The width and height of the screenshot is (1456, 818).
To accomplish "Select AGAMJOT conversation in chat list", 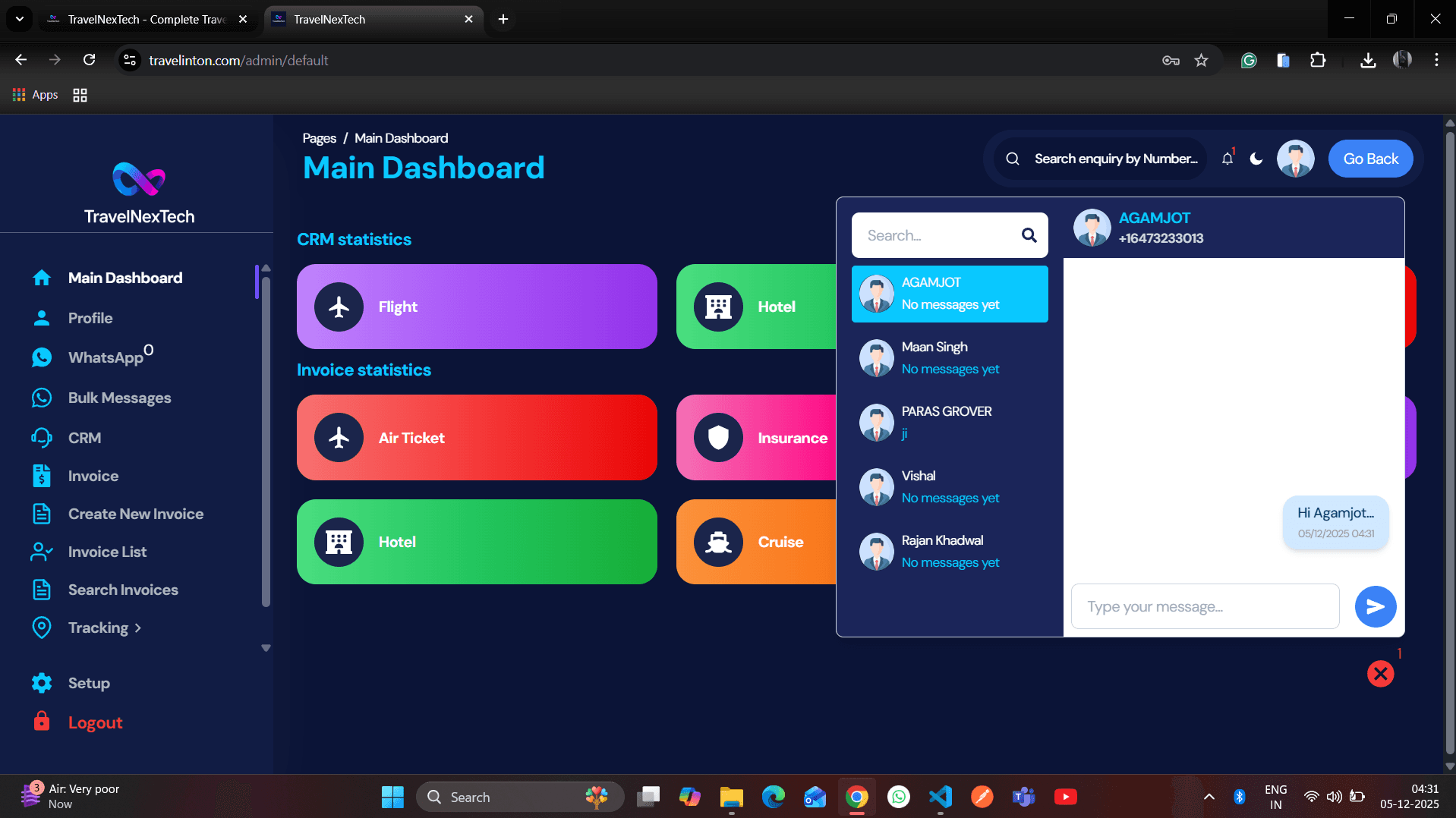I will click(949, 294).
